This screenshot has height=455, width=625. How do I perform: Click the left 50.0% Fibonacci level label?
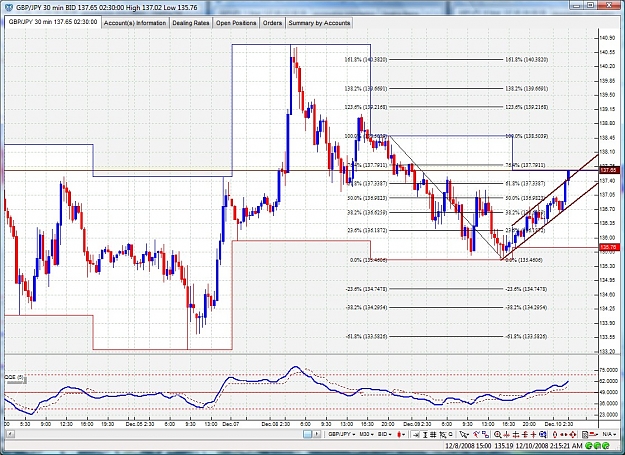click(367, 198)
